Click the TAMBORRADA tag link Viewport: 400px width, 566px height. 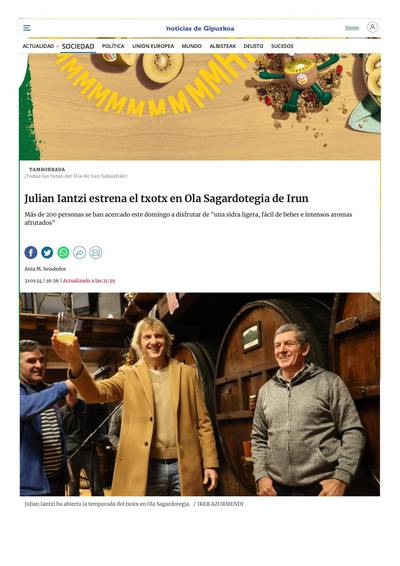[47, 169]
